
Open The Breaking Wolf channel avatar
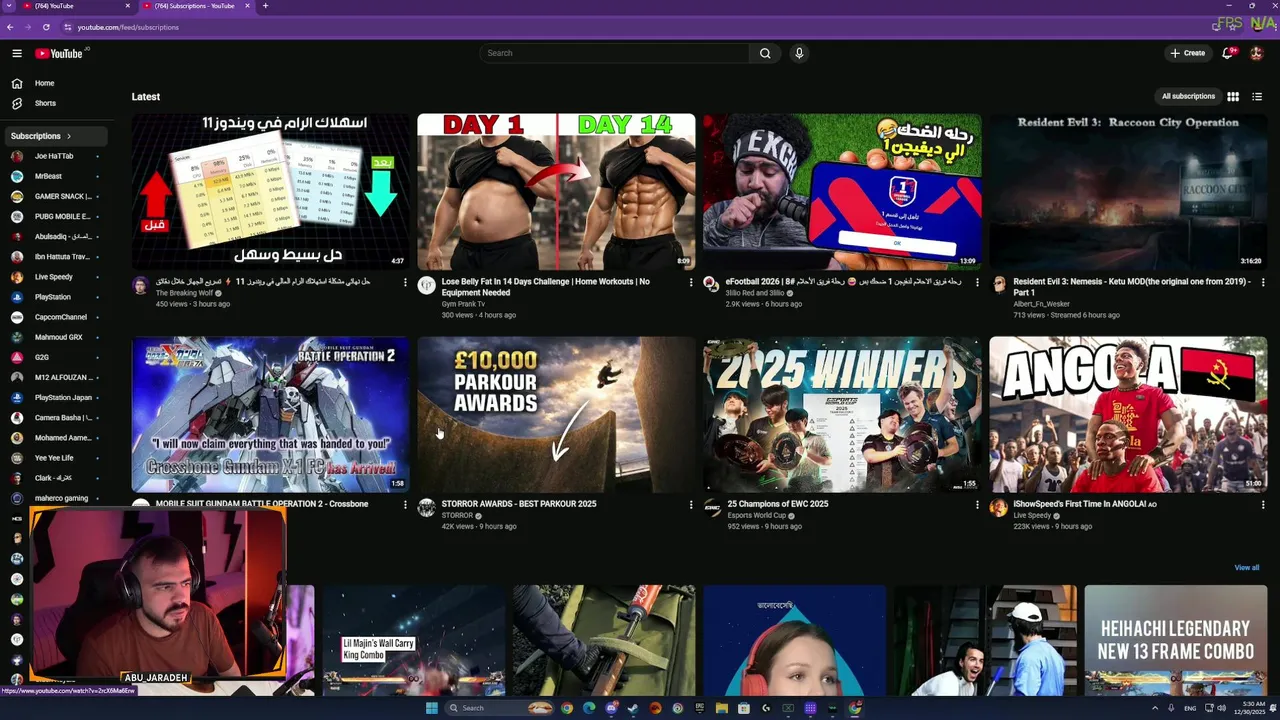(141, 285)
